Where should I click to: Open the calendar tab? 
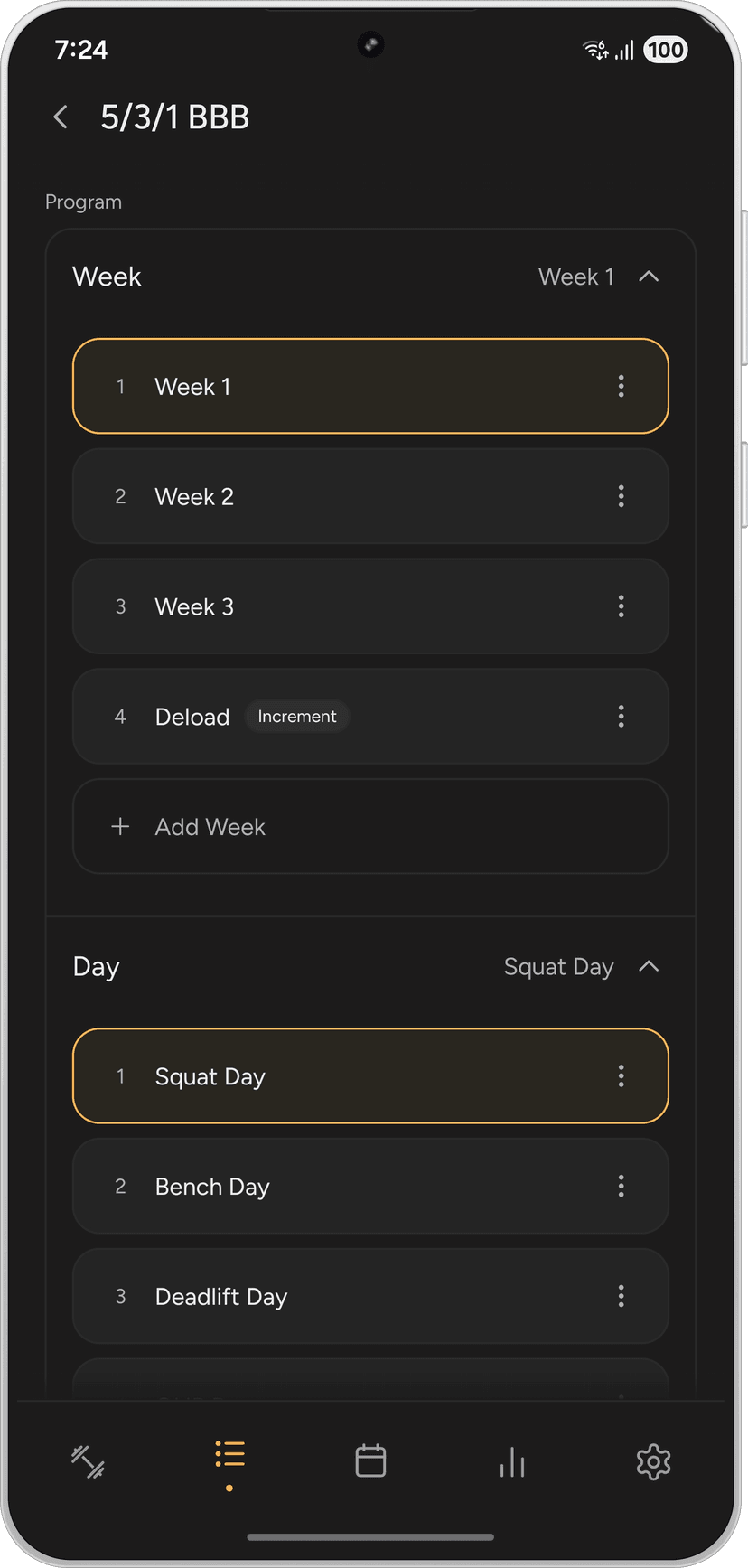[x=370, y=1461]
